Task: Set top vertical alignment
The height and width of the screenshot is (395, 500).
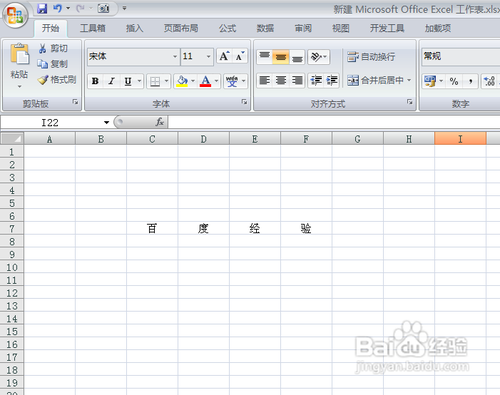Action: click(x=264, y=56)
